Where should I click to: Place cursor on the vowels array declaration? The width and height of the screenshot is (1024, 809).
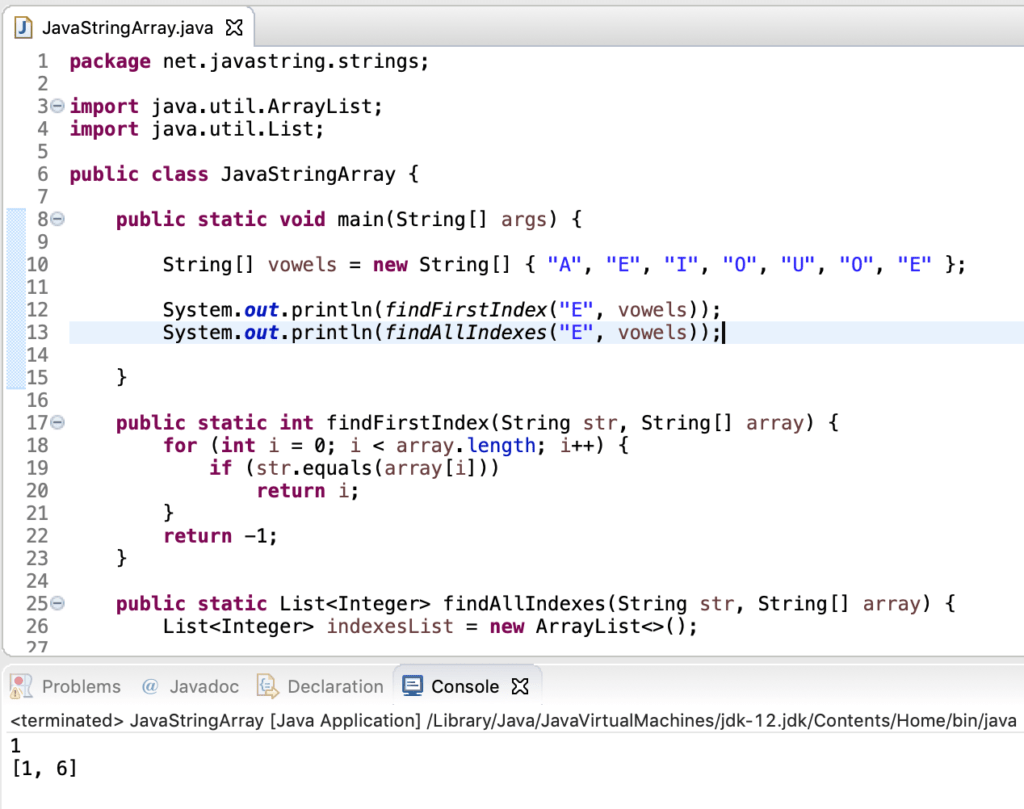pyautogui.click(x=302, y=264)
